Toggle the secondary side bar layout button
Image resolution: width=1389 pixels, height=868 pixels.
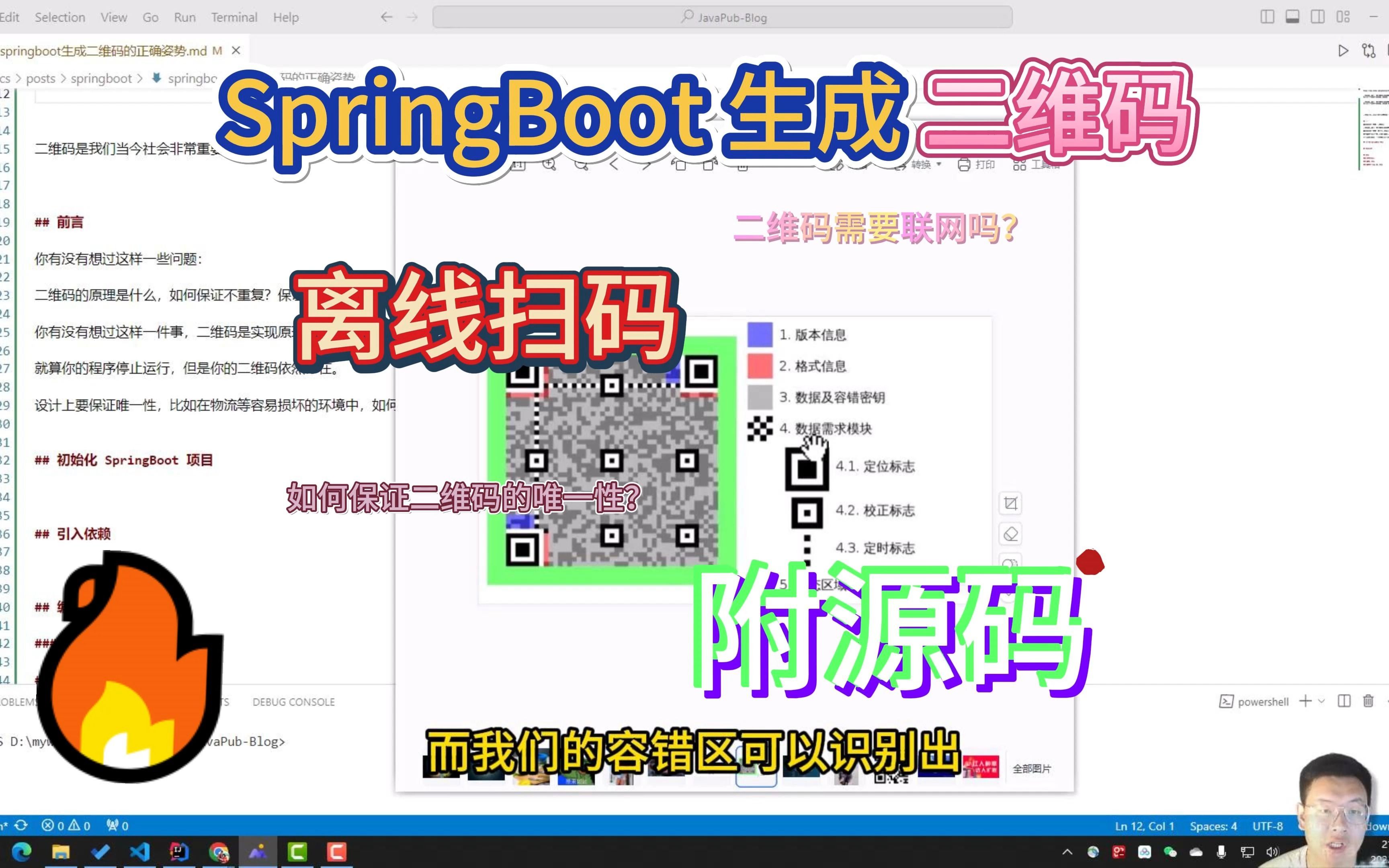[x=1318, y=17]
